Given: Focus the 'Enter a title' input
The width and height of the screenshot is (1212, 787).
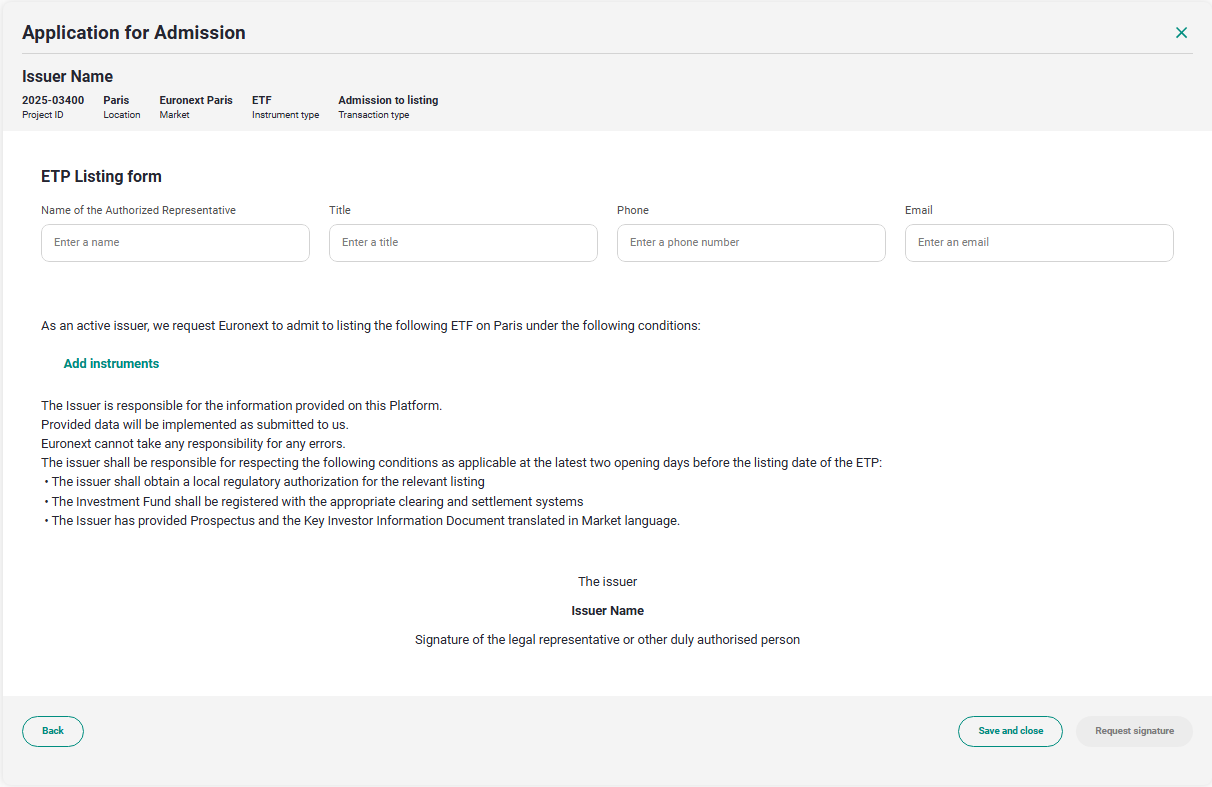Looking at the screenshot, I should tap(463, 243).
